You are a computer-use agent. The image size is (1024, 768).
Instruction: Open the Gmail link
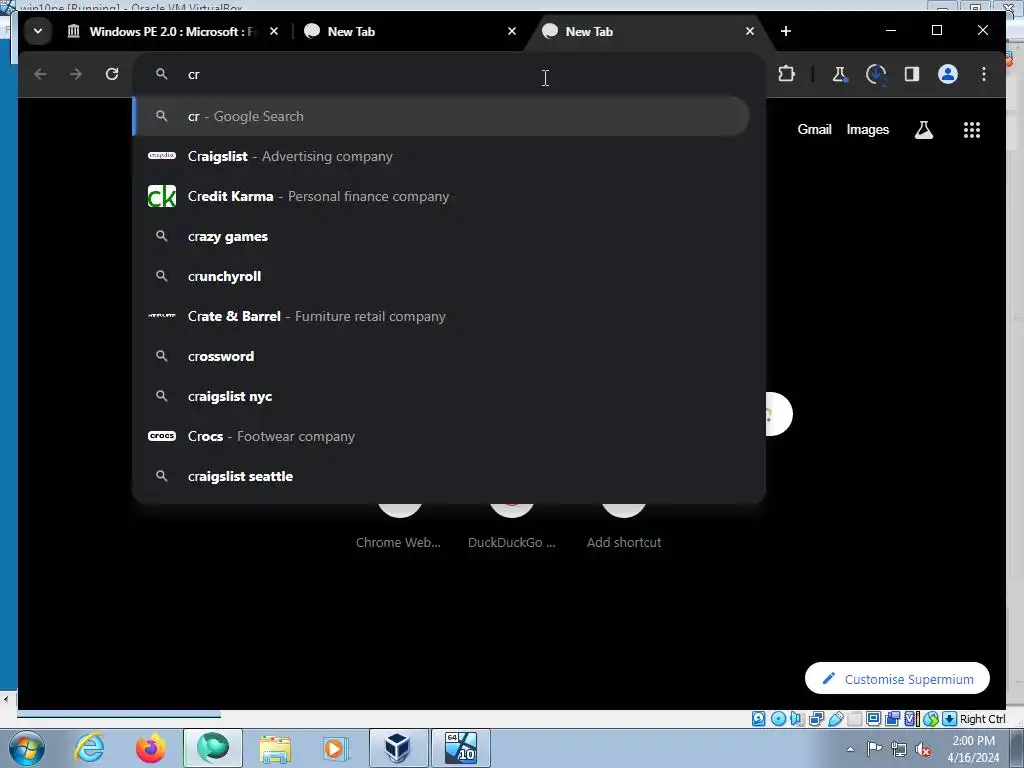point(814,129)
